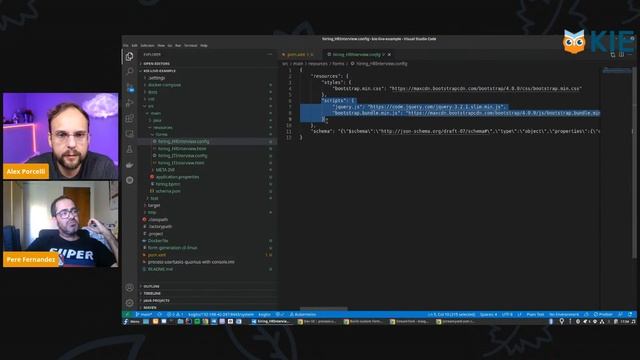Click the UTF-8 encoding status item
Image resolution: width=640 pixels, height=360 pixels.
[x=507, y=315]
